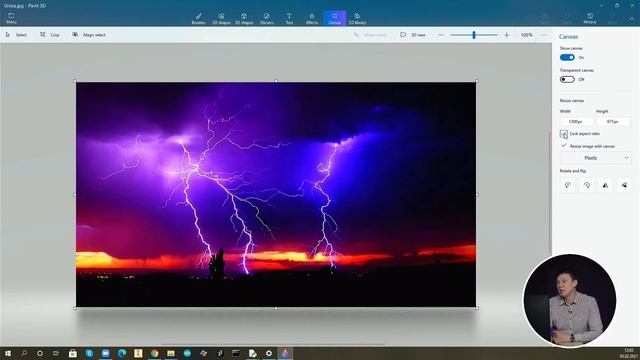Collapse the ribbon with the top chevron
Viewport: 640px width, 360px height.
click(632, 19)
